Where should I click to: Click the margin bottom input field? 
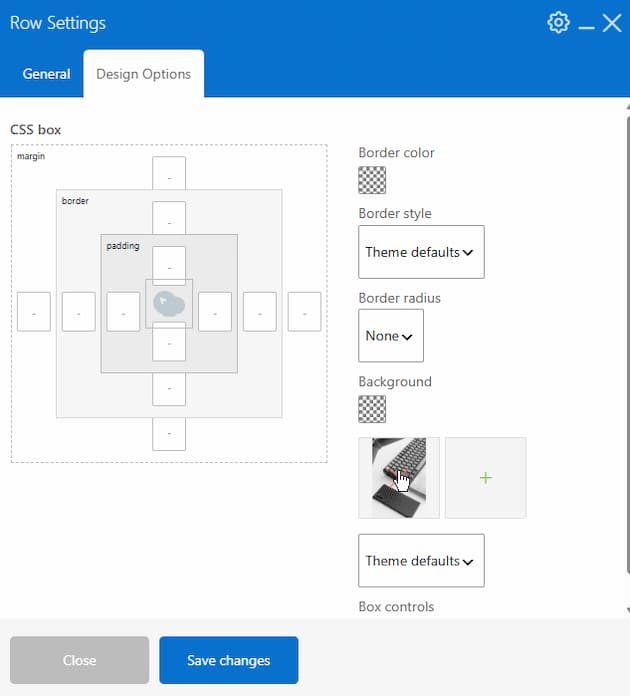(x=169, y=434)
